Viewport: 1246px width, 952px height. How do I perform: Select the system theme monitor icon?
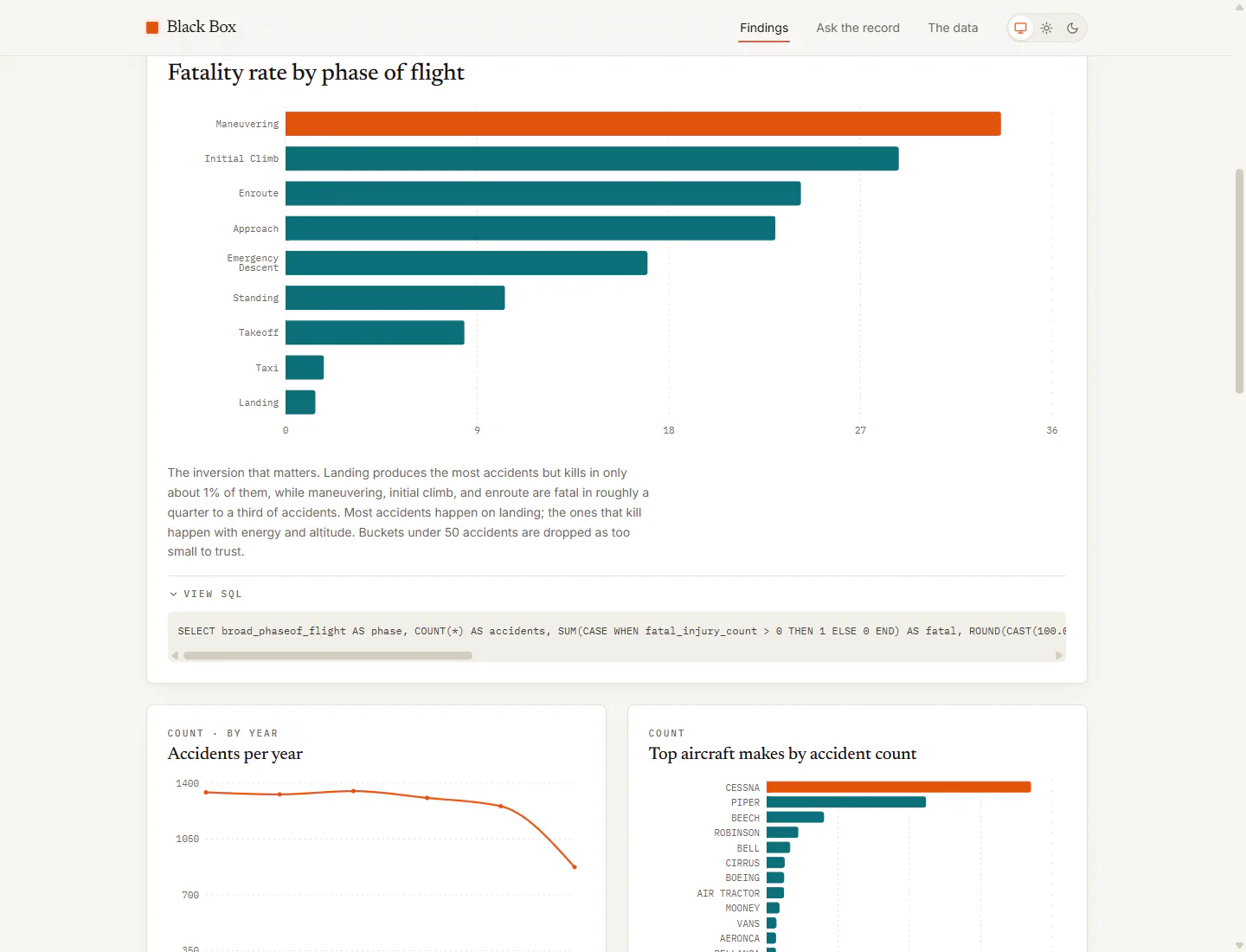click(x=1021, y=28)
